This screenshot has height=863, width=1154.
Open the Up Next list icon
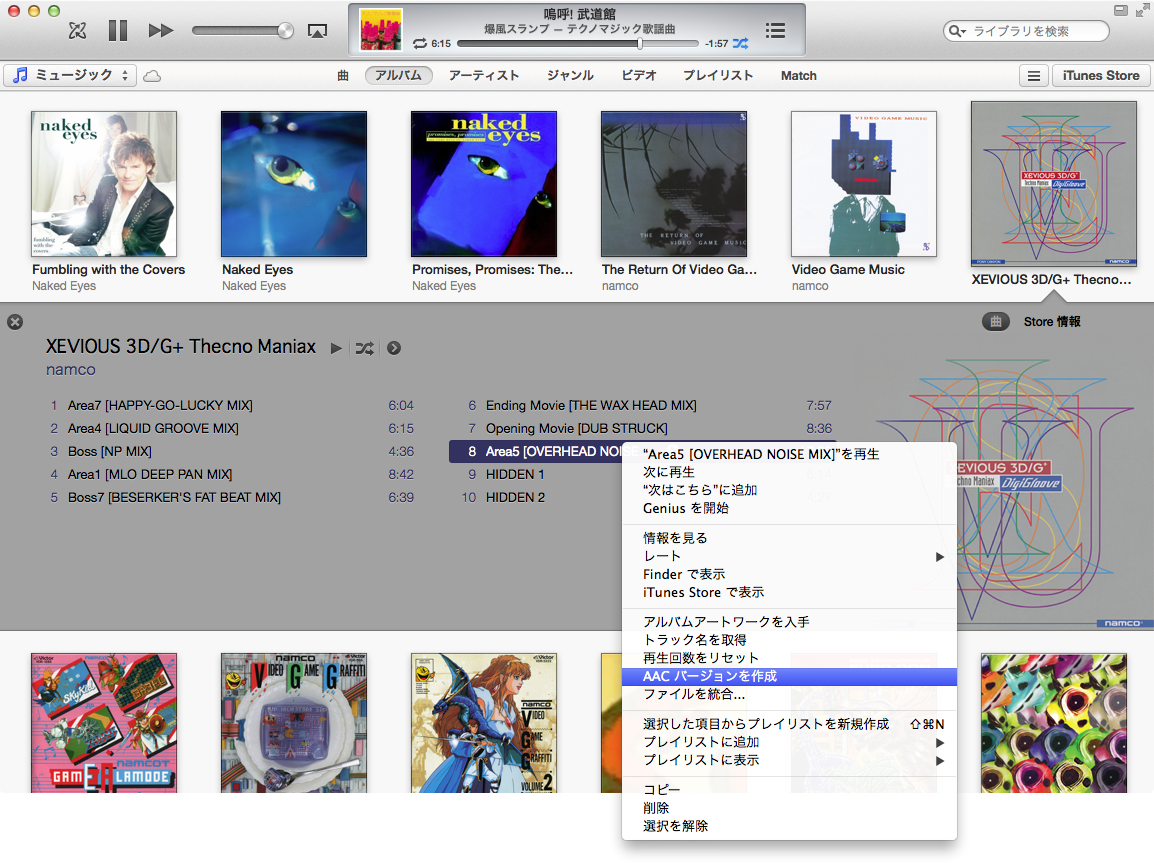click(x=775, y=31)
